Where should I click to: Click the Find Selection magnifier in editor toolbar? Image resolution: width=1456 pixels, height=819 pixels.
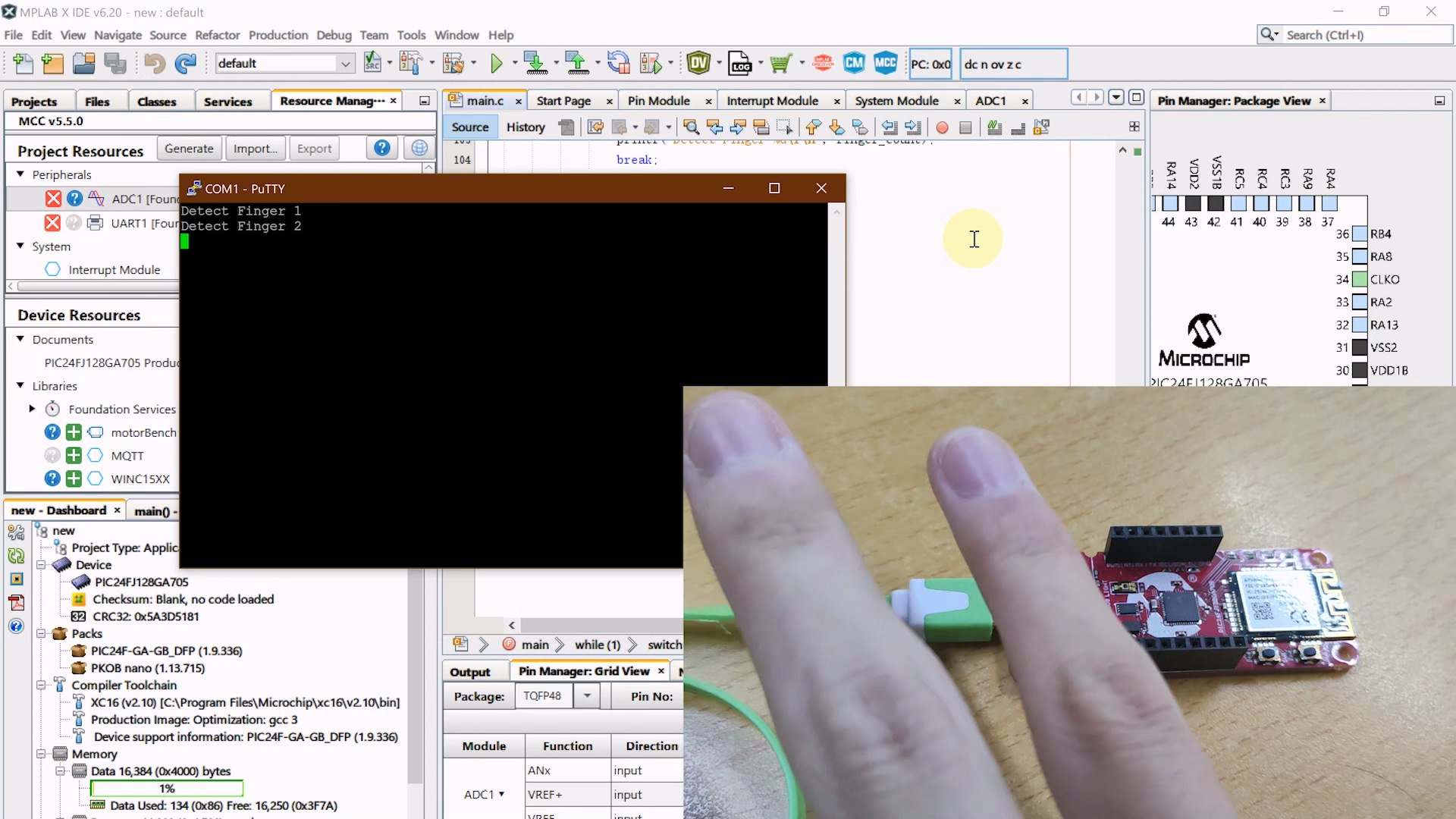[x=691, y=127]
